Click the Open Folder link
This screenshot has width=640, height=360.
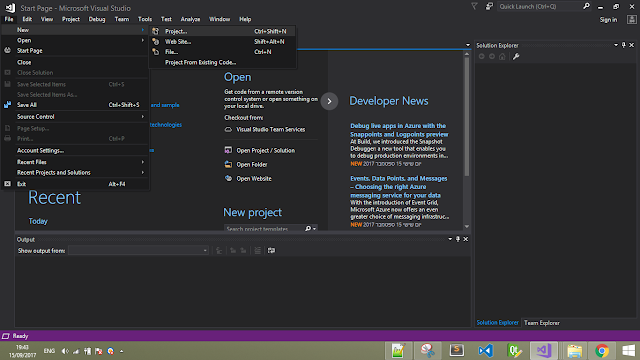click(252, 164)
